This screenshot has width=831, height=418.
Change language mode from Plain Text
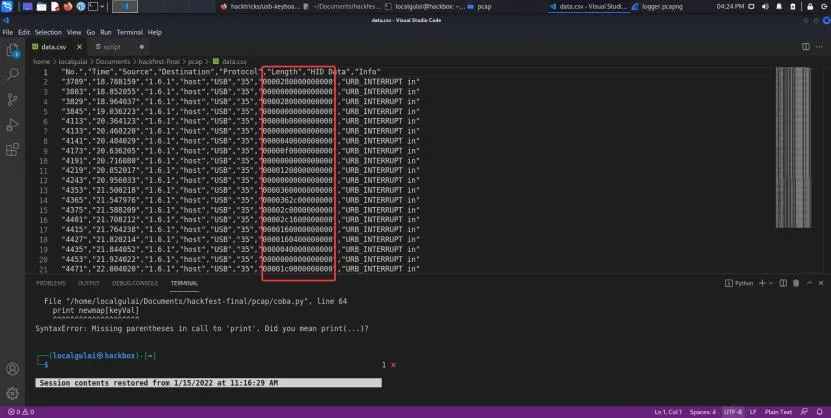pyautogui.click(x=777, y=412)
